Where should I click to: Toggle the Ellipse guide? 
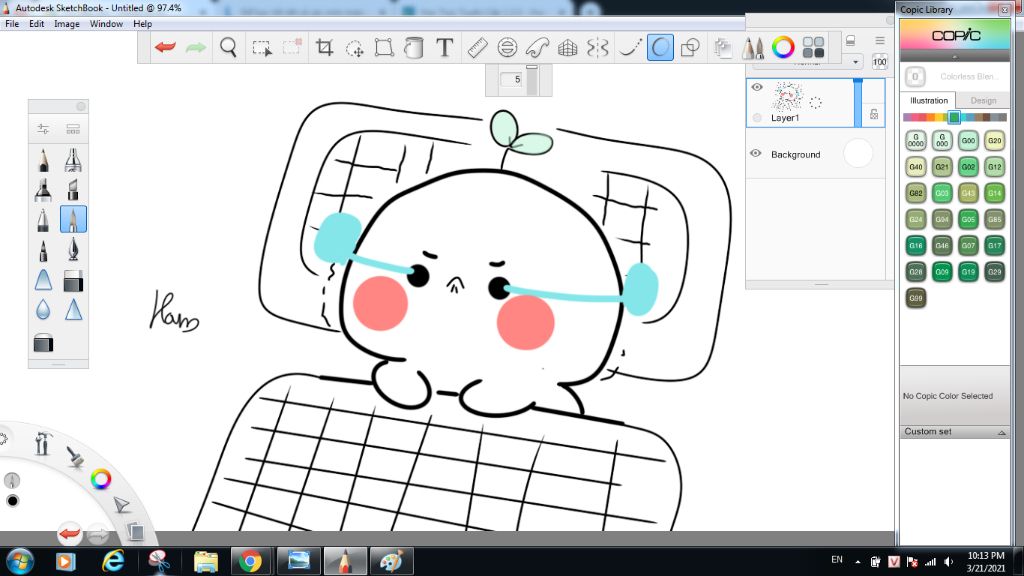[x=507, y=47]
